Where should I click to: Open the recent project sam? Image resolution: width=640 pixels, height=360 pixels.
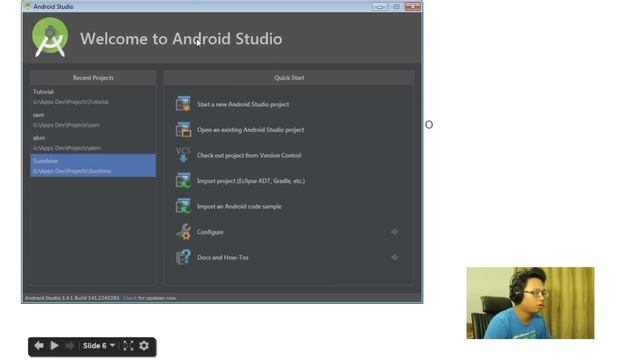click(93, 120)
